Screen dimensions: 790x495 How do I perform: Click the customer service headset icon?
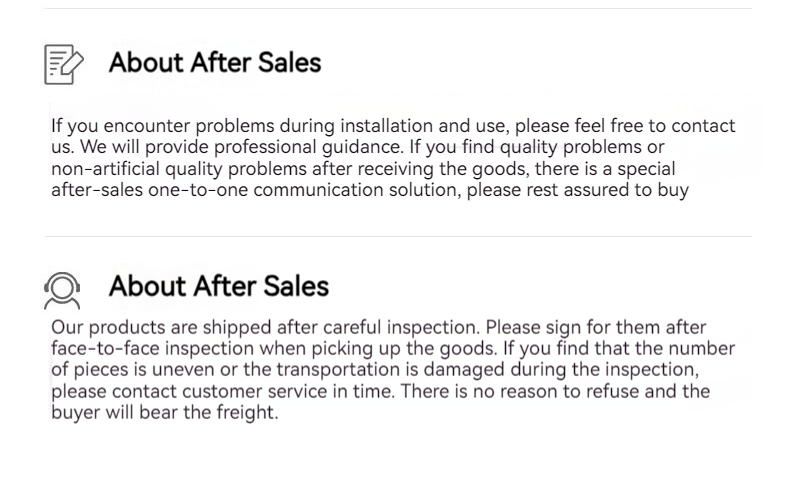coord(62,288)
